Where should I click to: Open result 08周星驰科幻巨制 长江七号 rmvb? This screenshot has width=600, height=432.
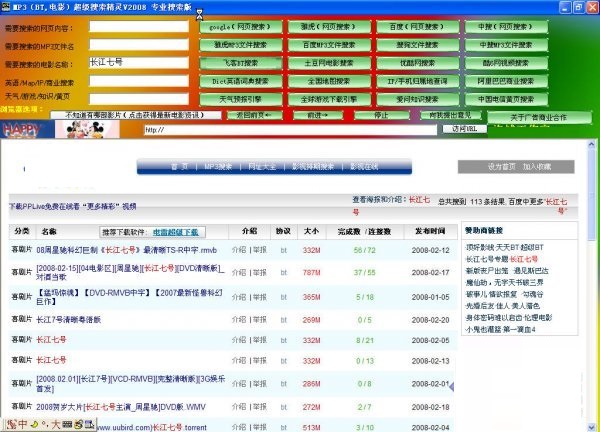pyautogui.click(x=127, y=250)
